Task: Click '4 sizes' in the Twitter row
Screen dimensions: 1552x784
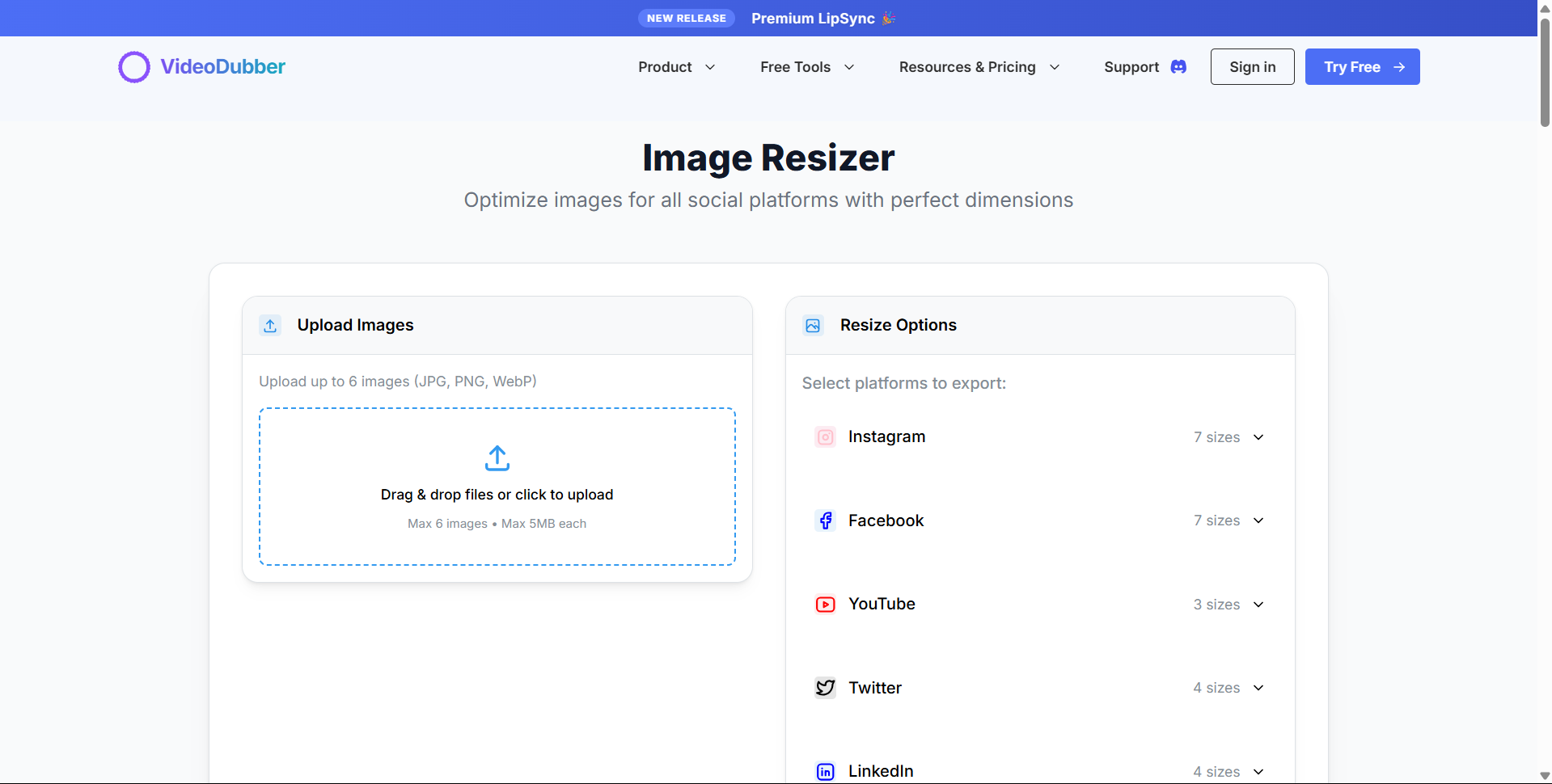Action: pyautogui.click(x=1216, y=688)
